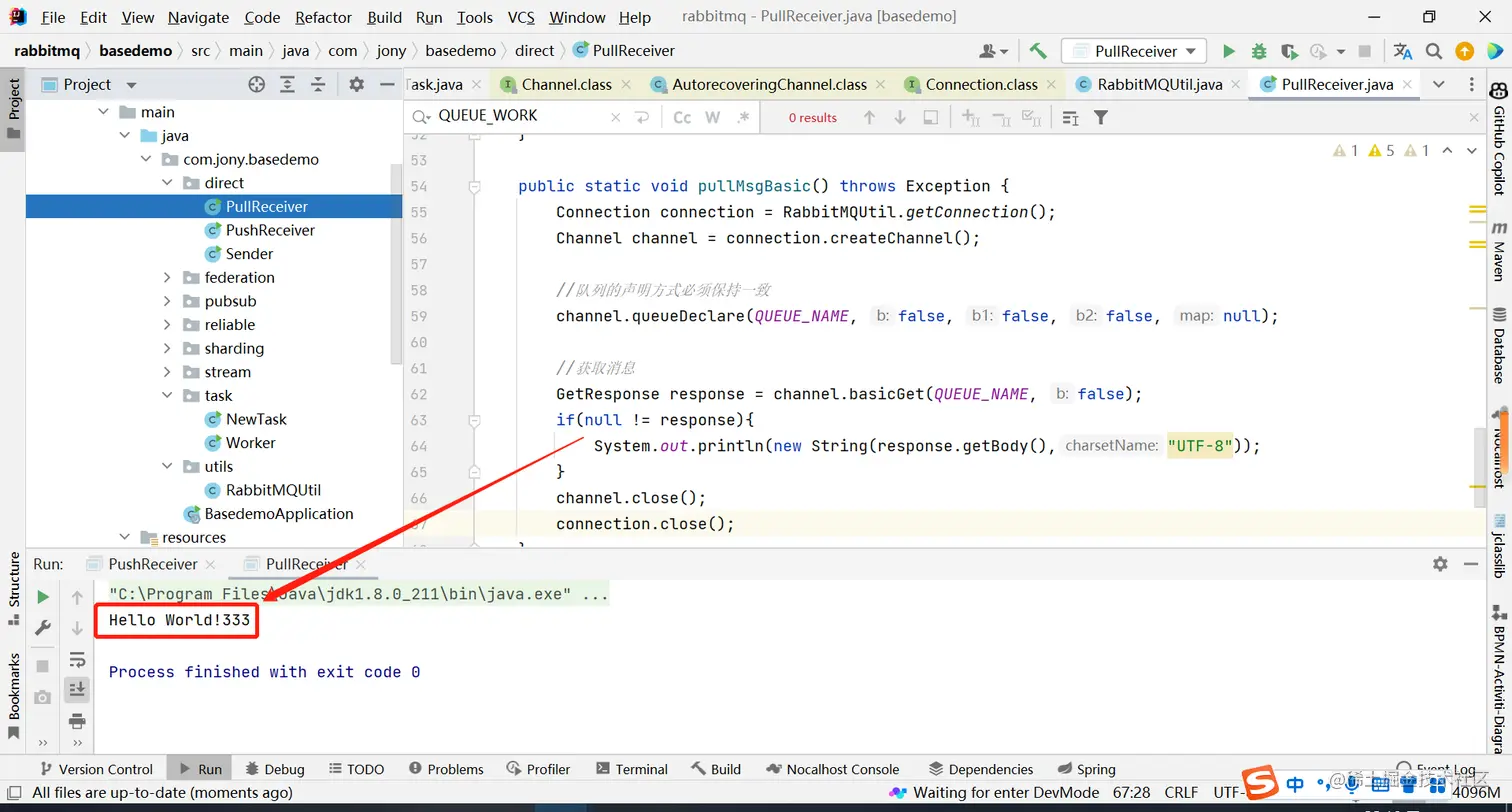Click the green Run button in toolbar
The height and width of the screenshot is (812, 1512).
[x=1229, y=51]
